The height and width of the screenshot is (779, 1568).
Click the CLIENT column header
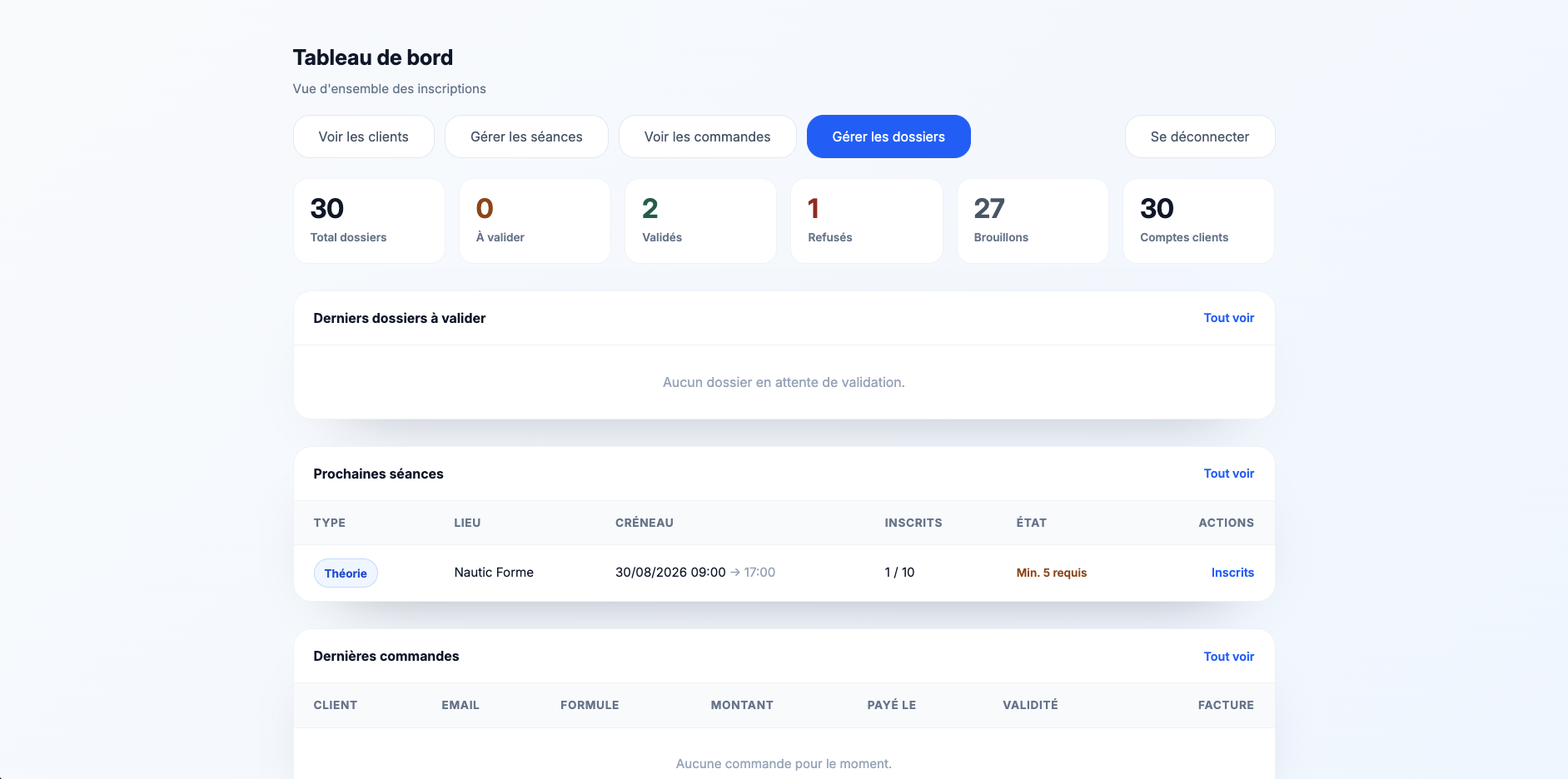click(336, 705)
